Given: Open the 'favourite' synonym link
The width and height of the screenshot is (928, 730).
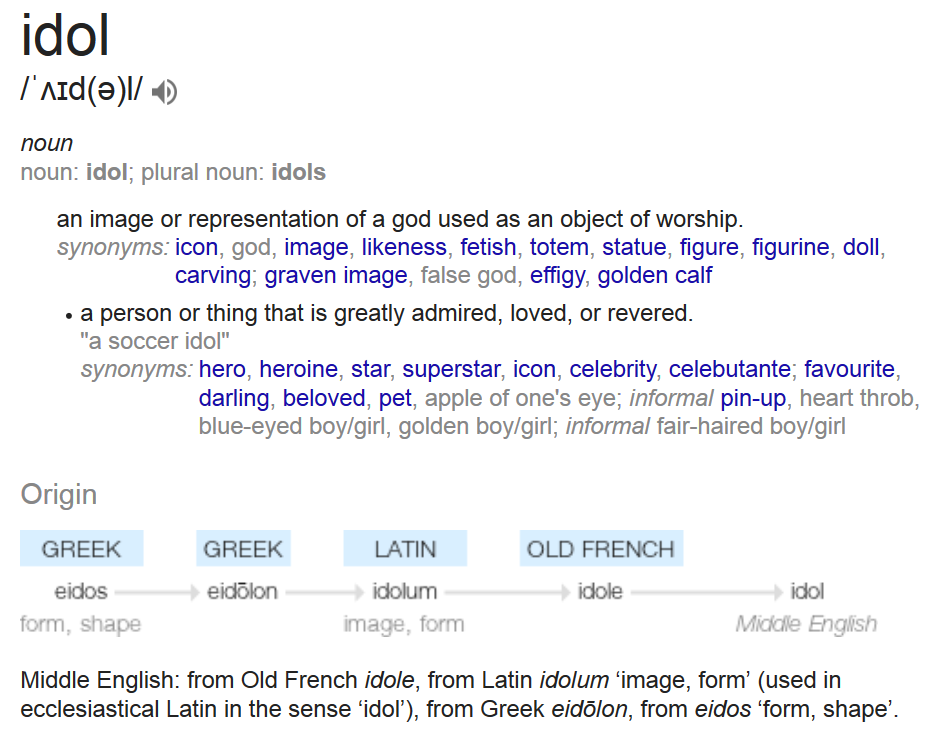Looking at the screenshot, I should click(849, 369).
